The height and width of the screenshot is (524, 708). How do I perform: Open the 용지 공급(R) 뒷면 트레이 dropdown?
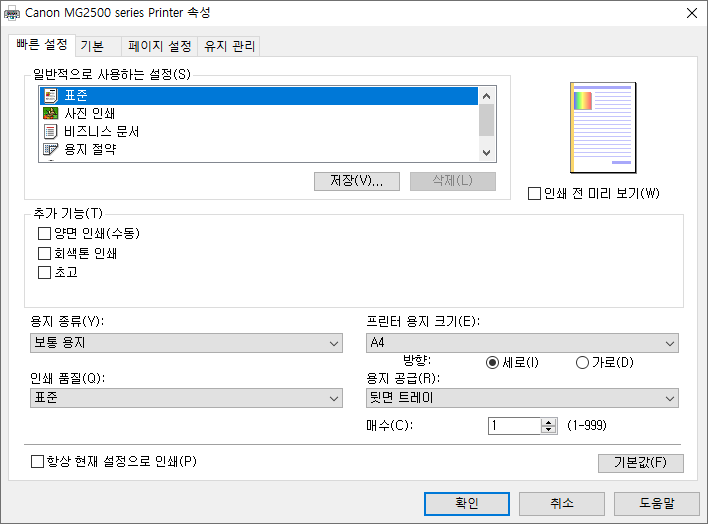tap(522, 398)
